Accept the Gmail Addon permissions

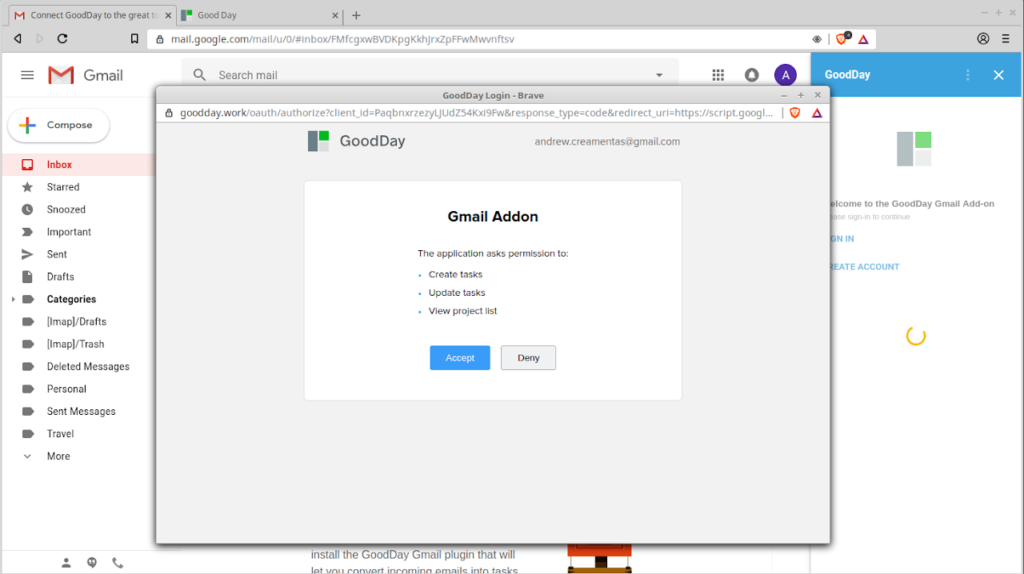[x=459, y=358]
